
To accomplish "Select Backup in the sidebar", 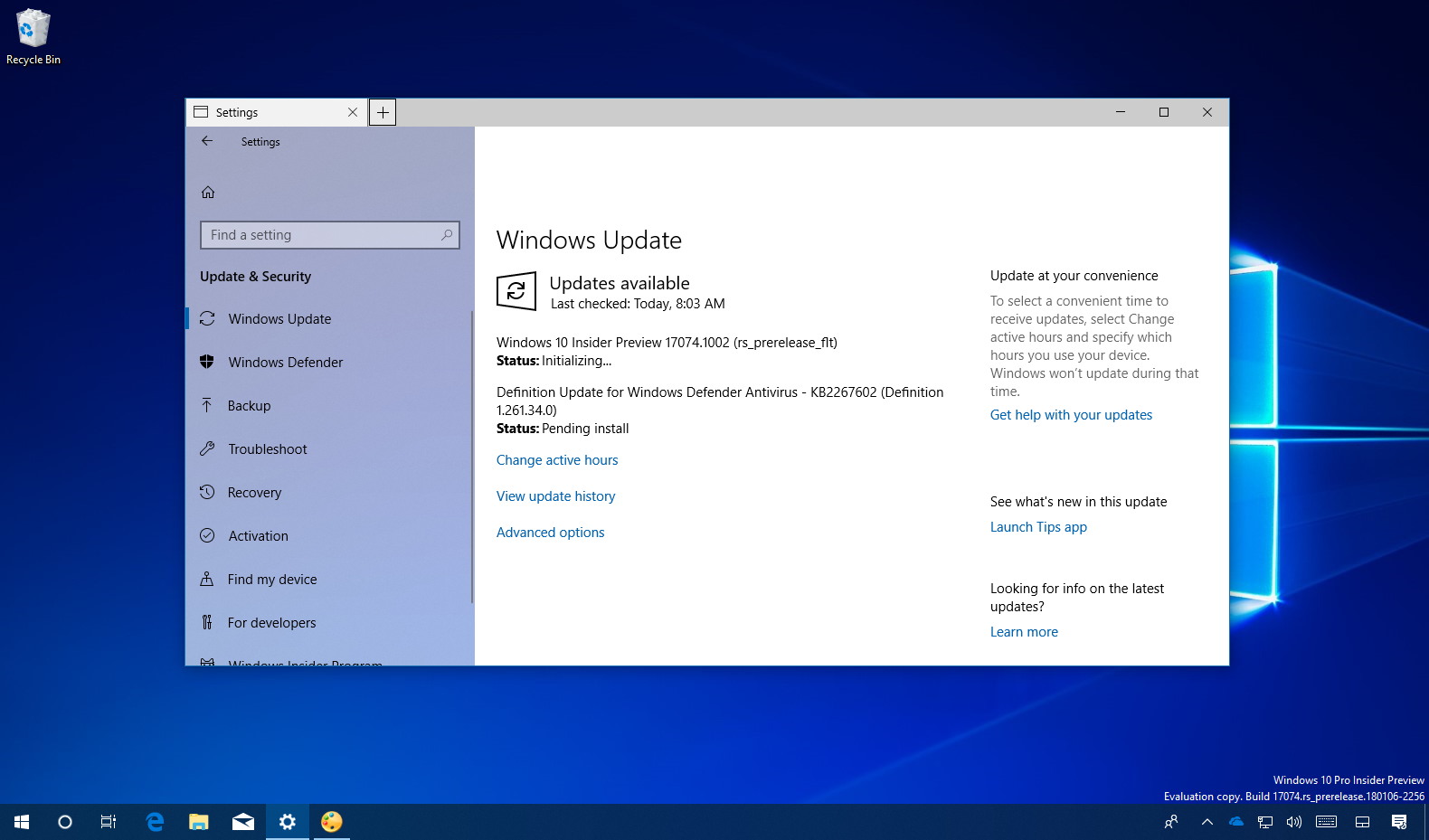I will (328, 405).
